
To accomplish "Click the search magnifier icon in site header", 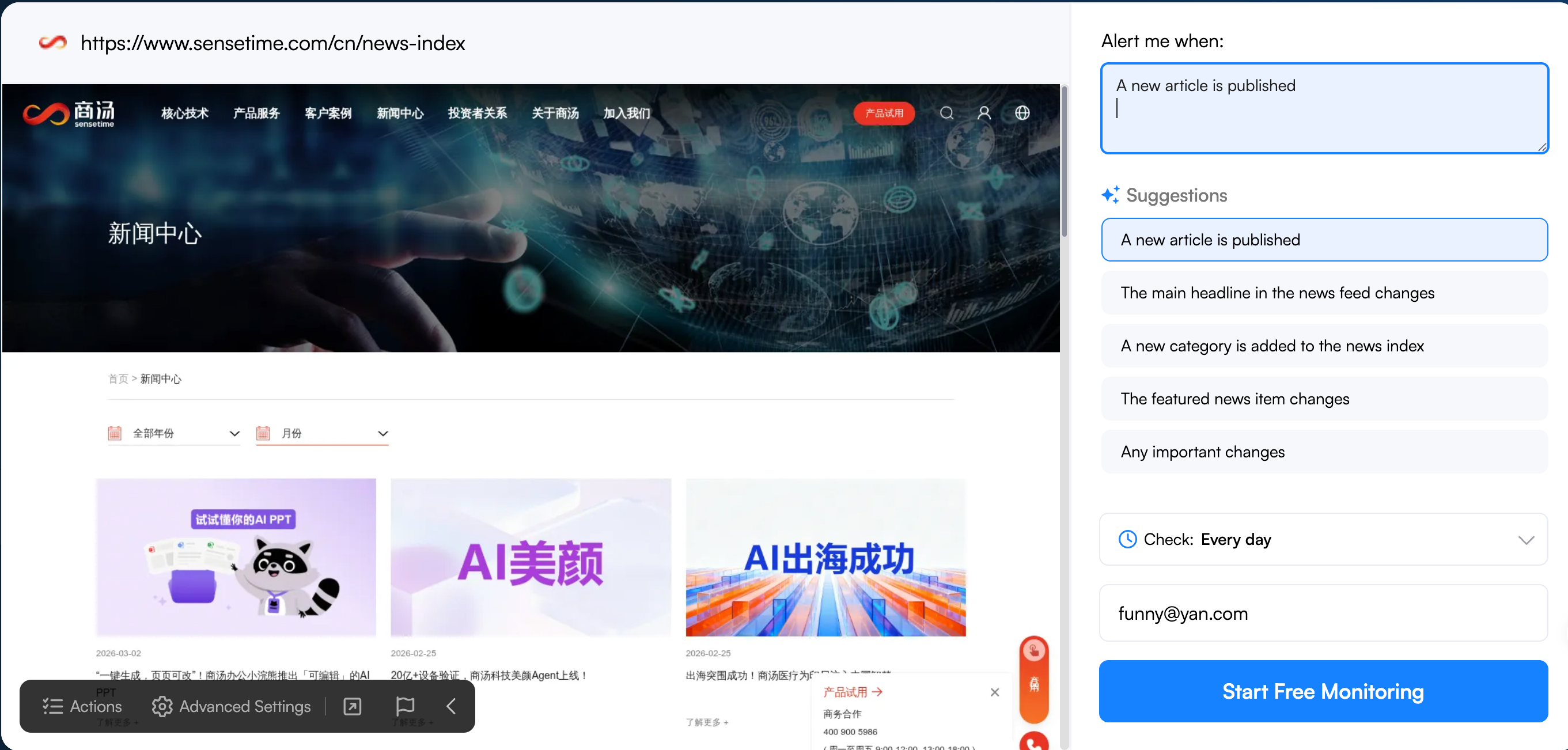I will (946, 113).
